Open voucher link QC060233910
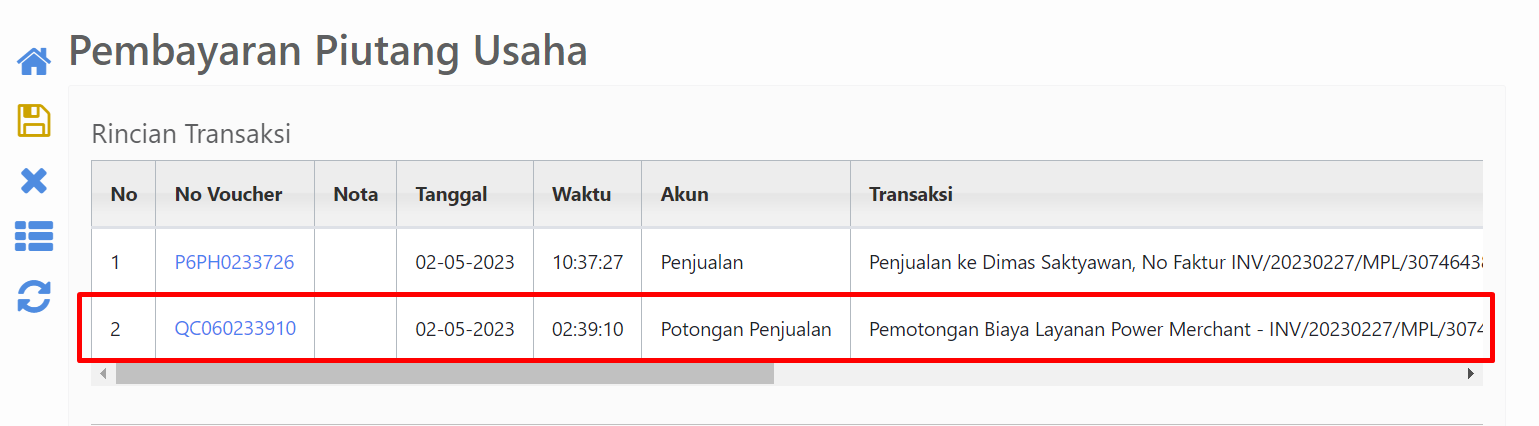The image size is (1539, 426). [235, 328]
